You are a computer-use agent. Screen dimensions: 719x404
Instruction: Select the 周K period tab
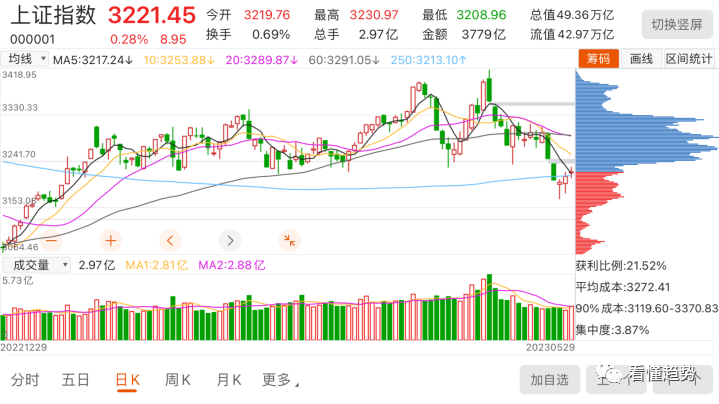178,379
